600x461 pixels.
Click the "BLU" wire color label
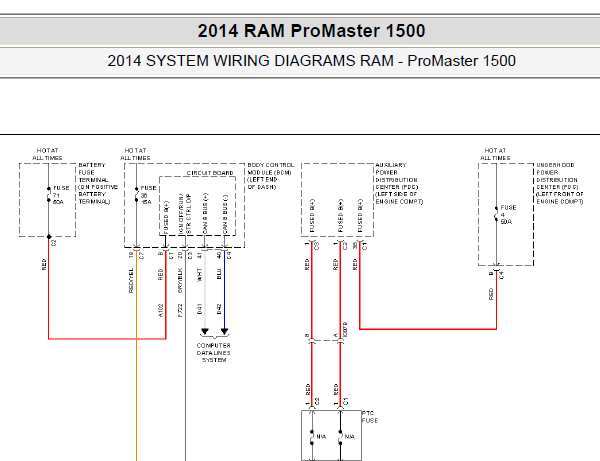click(x=219, y=274)
